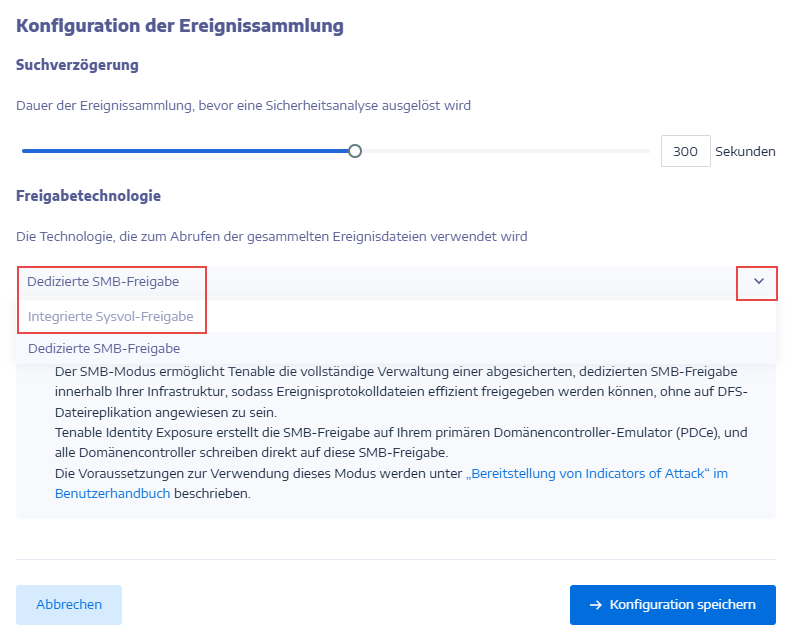Viewport: 793px width, 632px height.
Task: Choose 'Dedizierte SMB-Freigabe' from the open list
Action: tap(104, 349)
